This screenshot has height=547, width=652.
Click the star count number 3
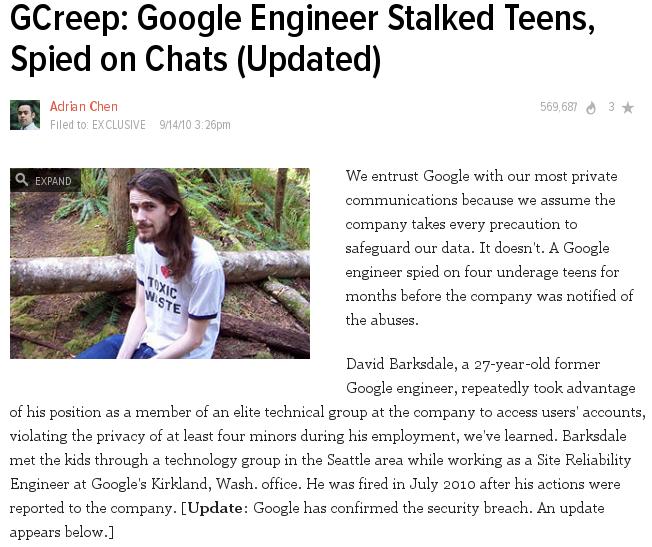click(611, 107)
